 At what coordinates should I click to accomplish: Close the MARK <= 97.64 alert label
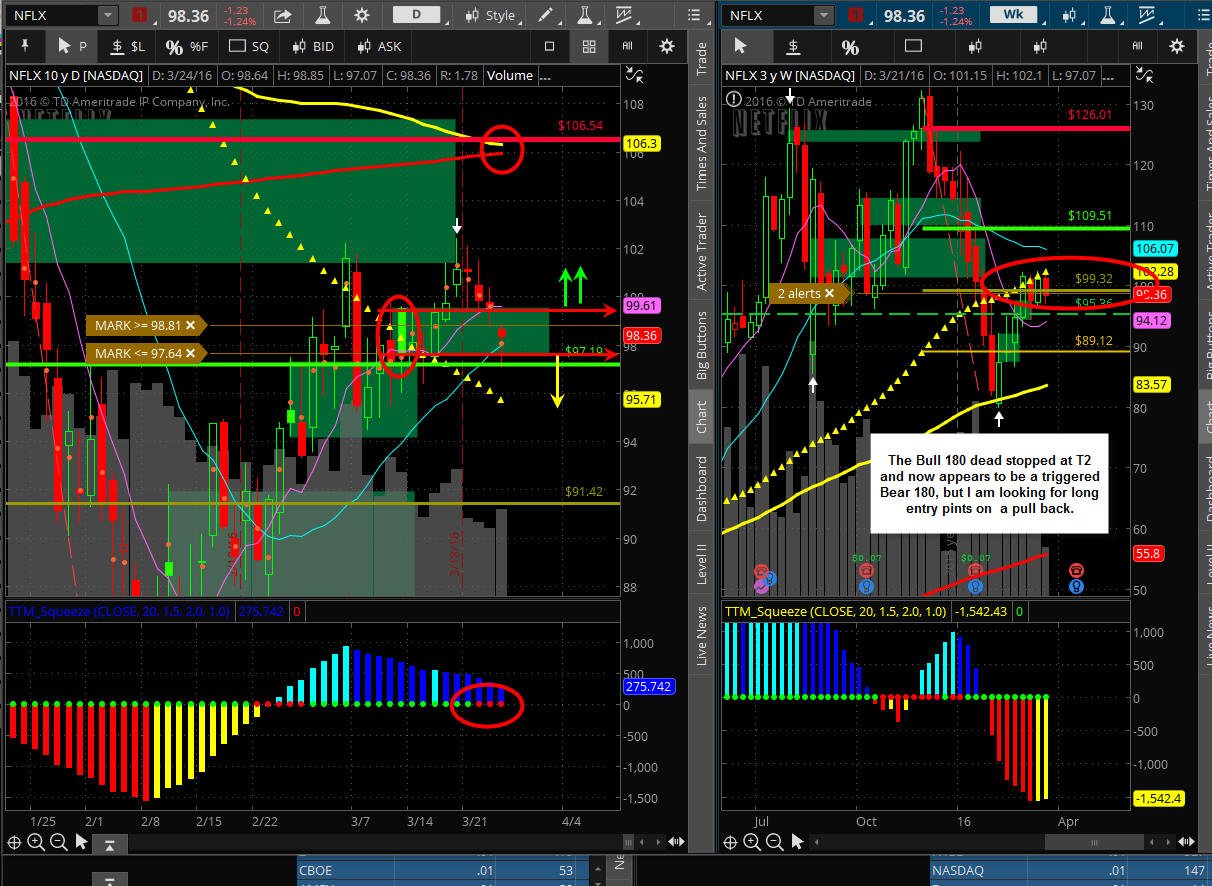(x=191, y=352)
